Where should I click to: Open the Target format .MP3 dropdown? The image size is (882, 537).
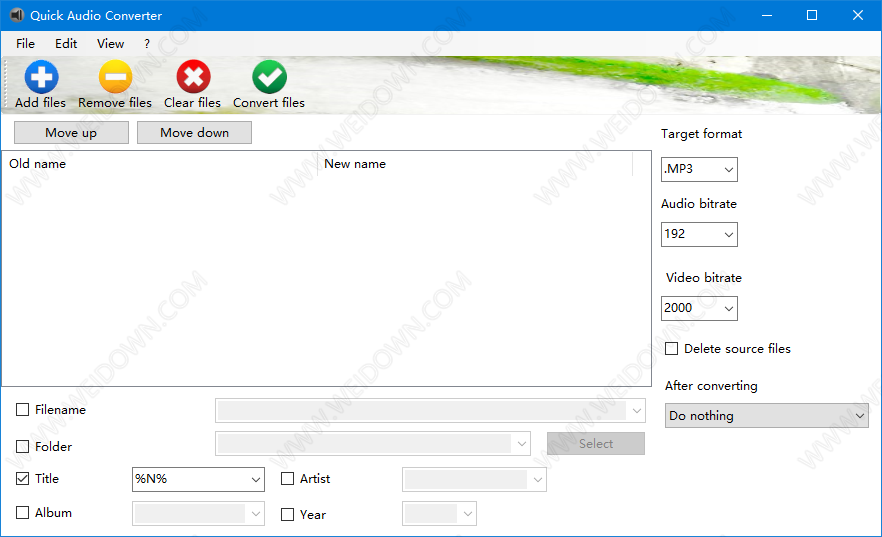pyautogui.click(x=699, y=169)
